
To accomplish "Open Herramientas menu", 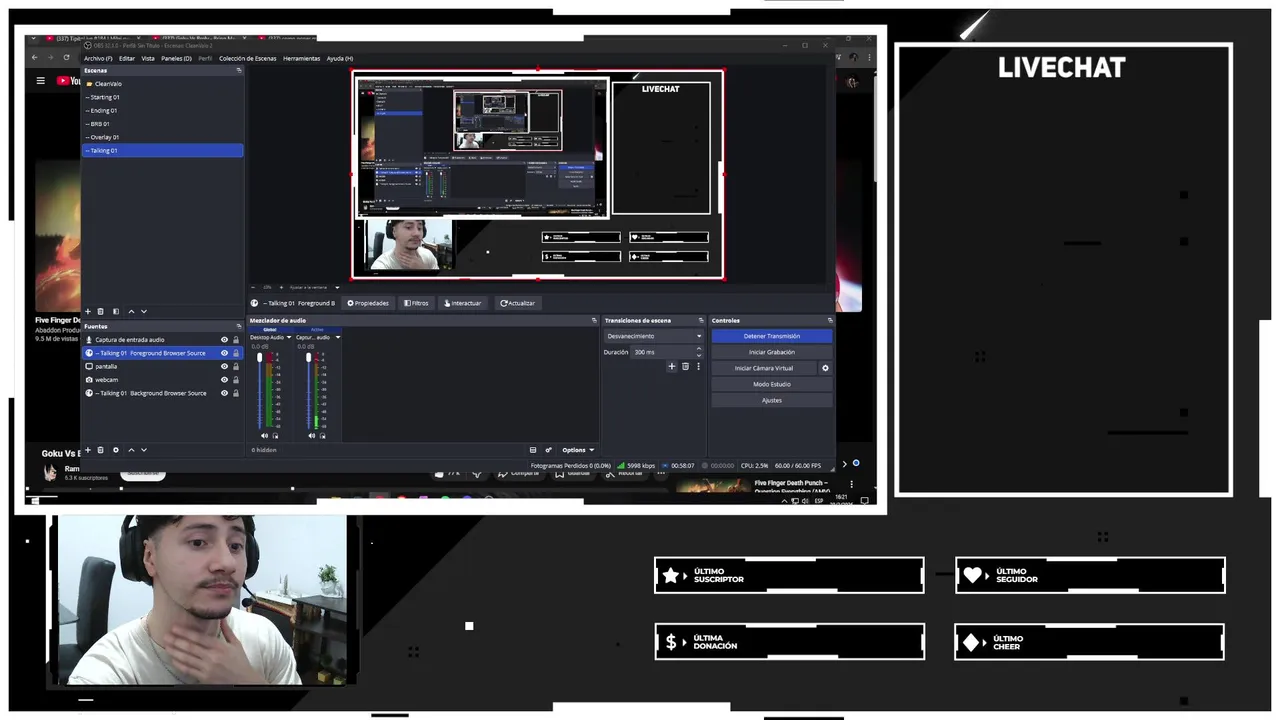I will tap(301, 58).
